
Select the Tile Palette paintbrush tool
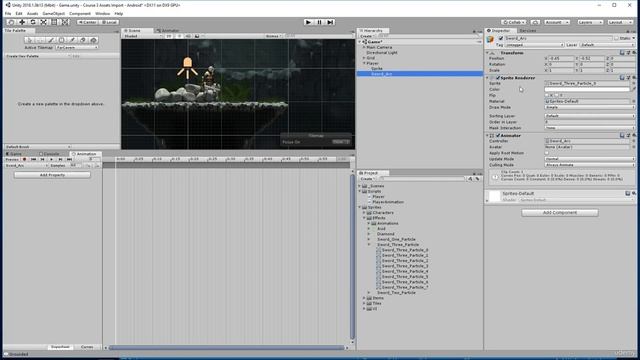51,40
